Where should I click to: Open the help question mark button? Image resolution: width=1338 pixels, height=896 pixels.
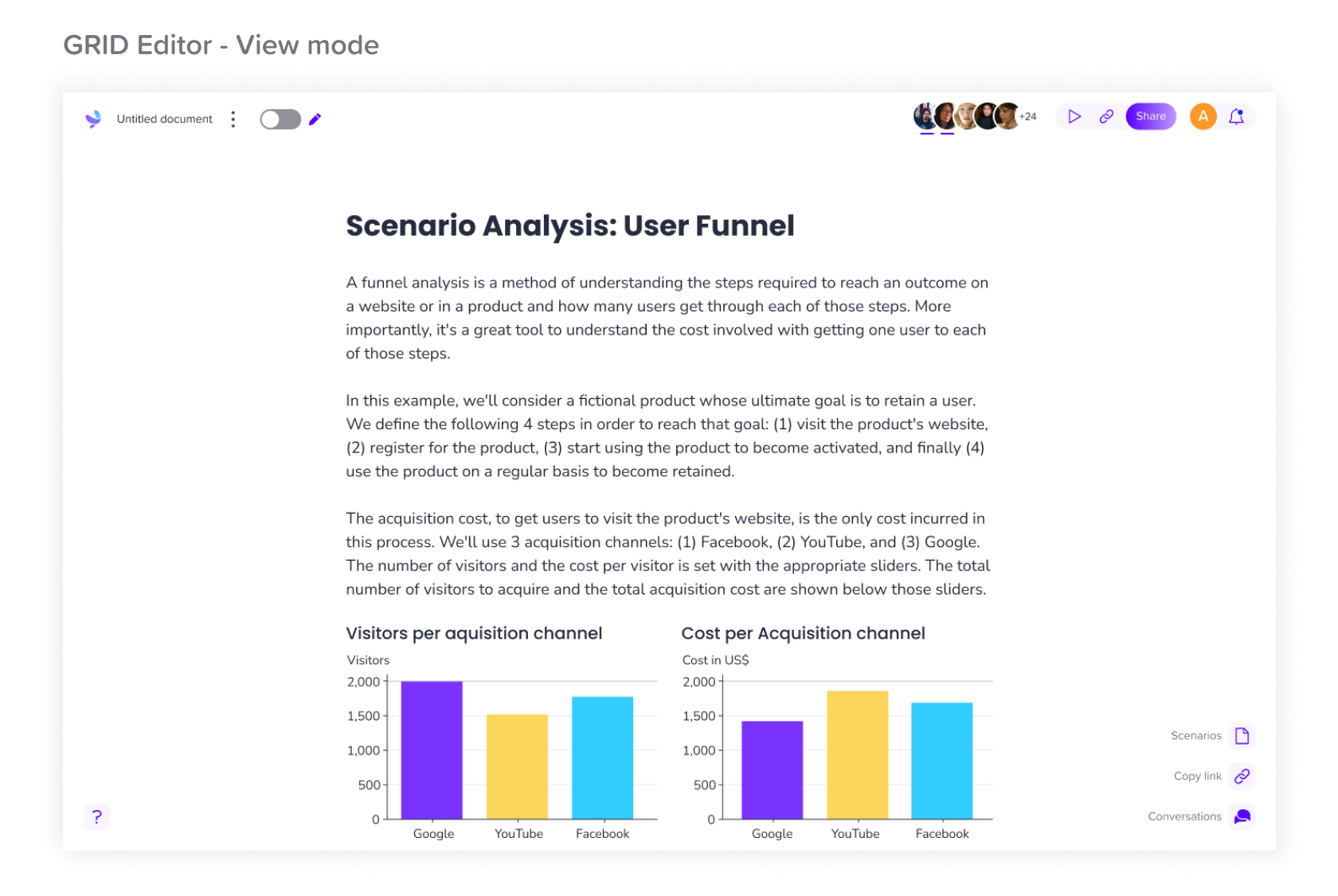point(96,816)
